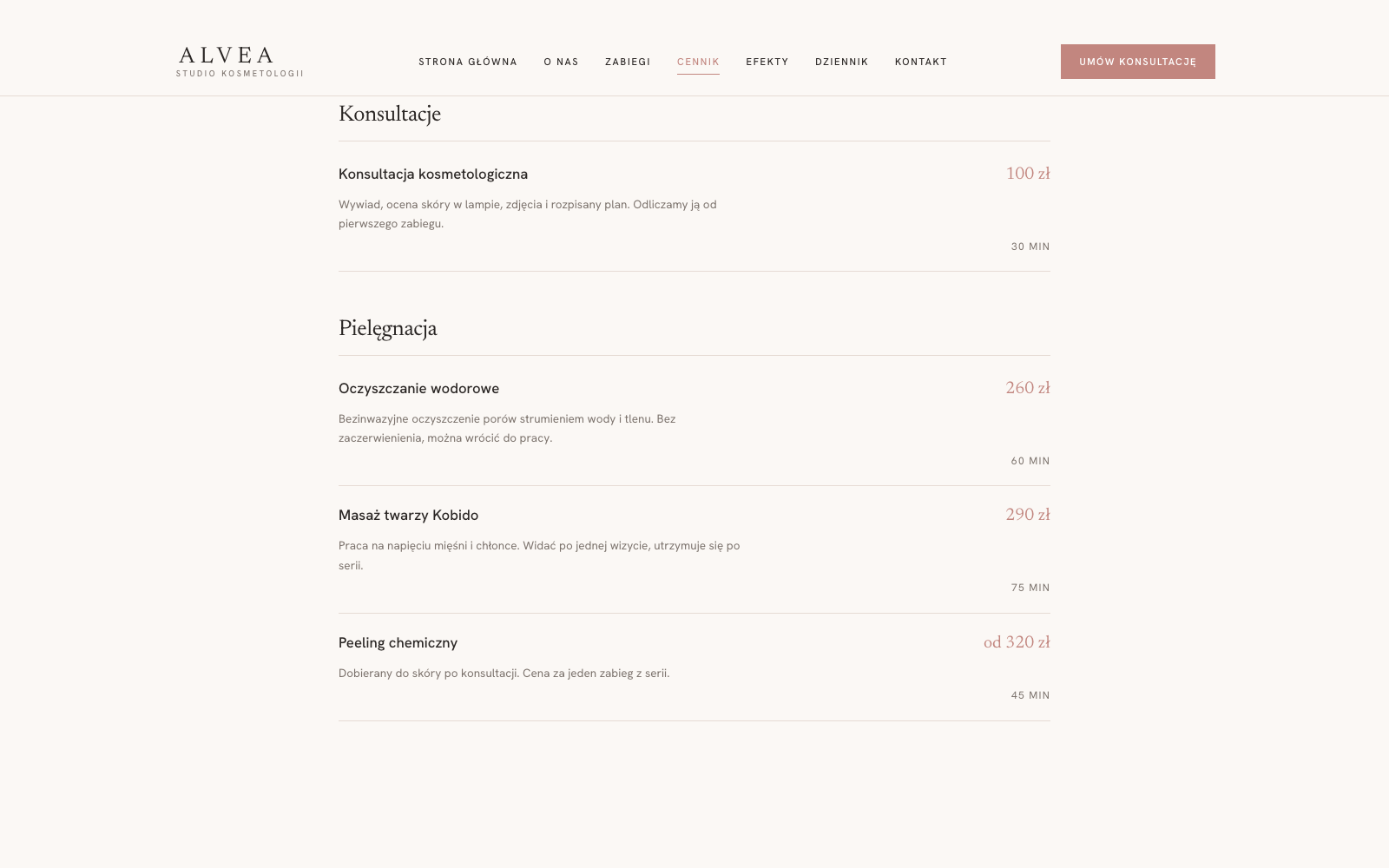Screen dimensions: 1389x868
Task: Open the Strona główna menu item
Action: tap(468, 62)
